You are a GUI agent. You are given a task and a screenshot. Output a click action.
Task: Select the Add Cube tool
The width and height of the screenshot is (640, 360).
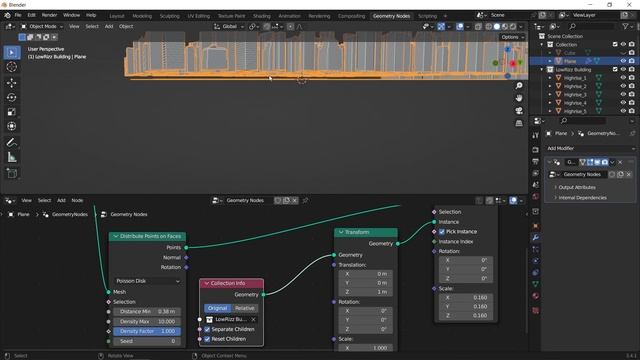(11, 173)
